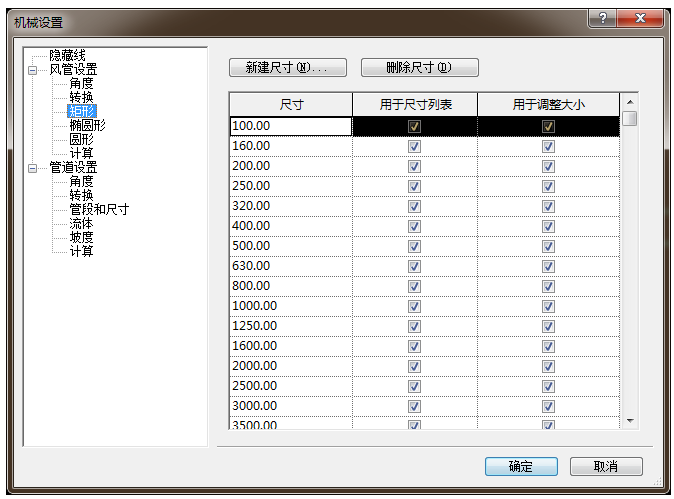Select the 管道设置 tree item
674x499 pixels.
click(x=73, y=167)
